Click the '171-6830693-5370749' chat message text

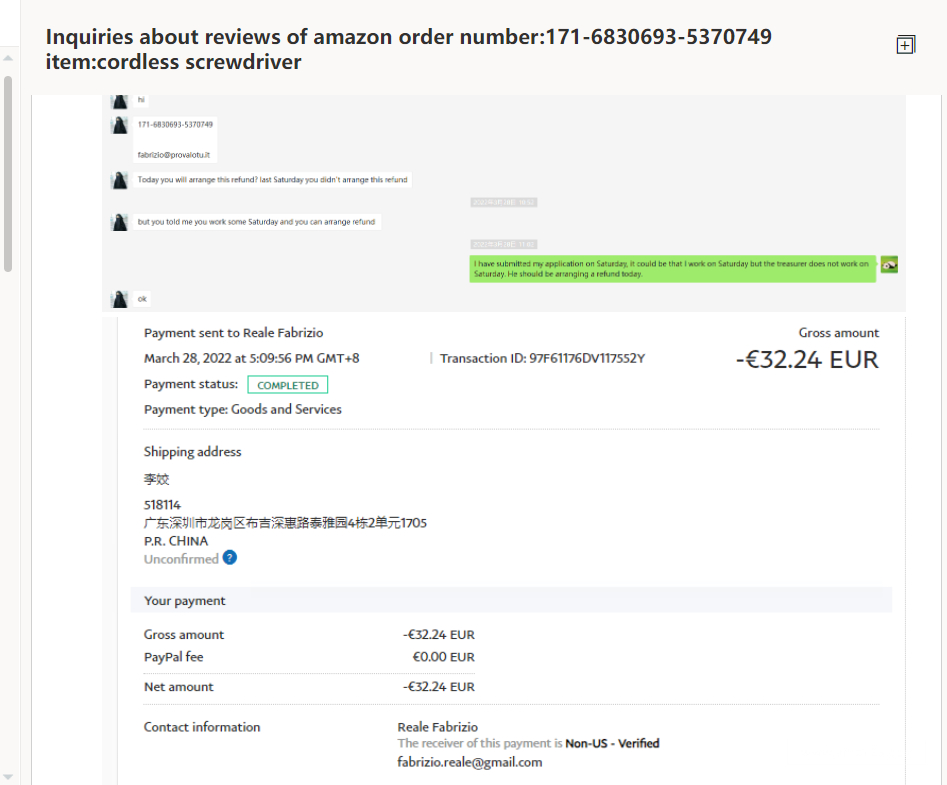(175, 124)
